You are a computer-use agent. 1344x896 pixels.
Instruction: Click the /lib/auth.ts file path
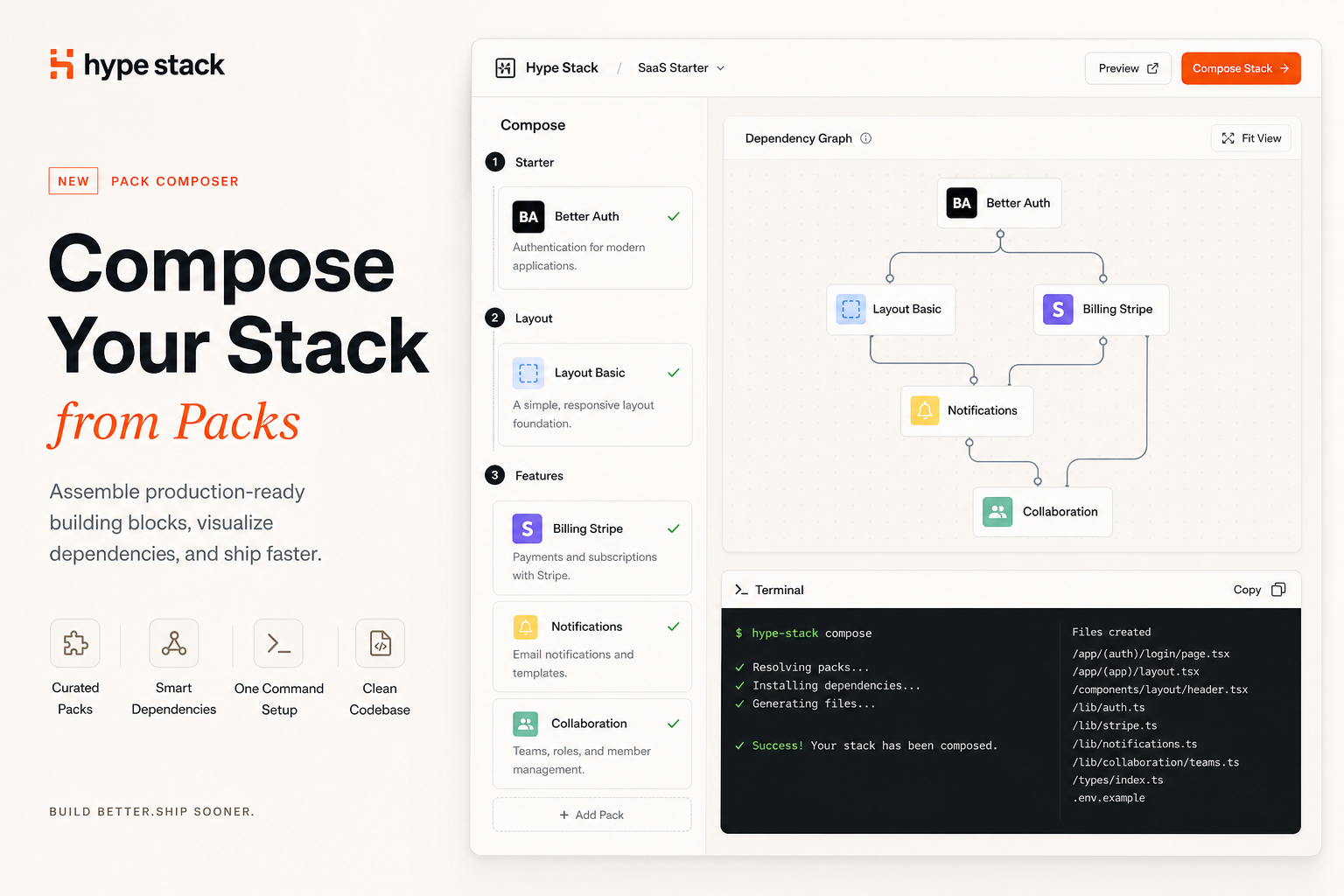(x=1109, y=708)
